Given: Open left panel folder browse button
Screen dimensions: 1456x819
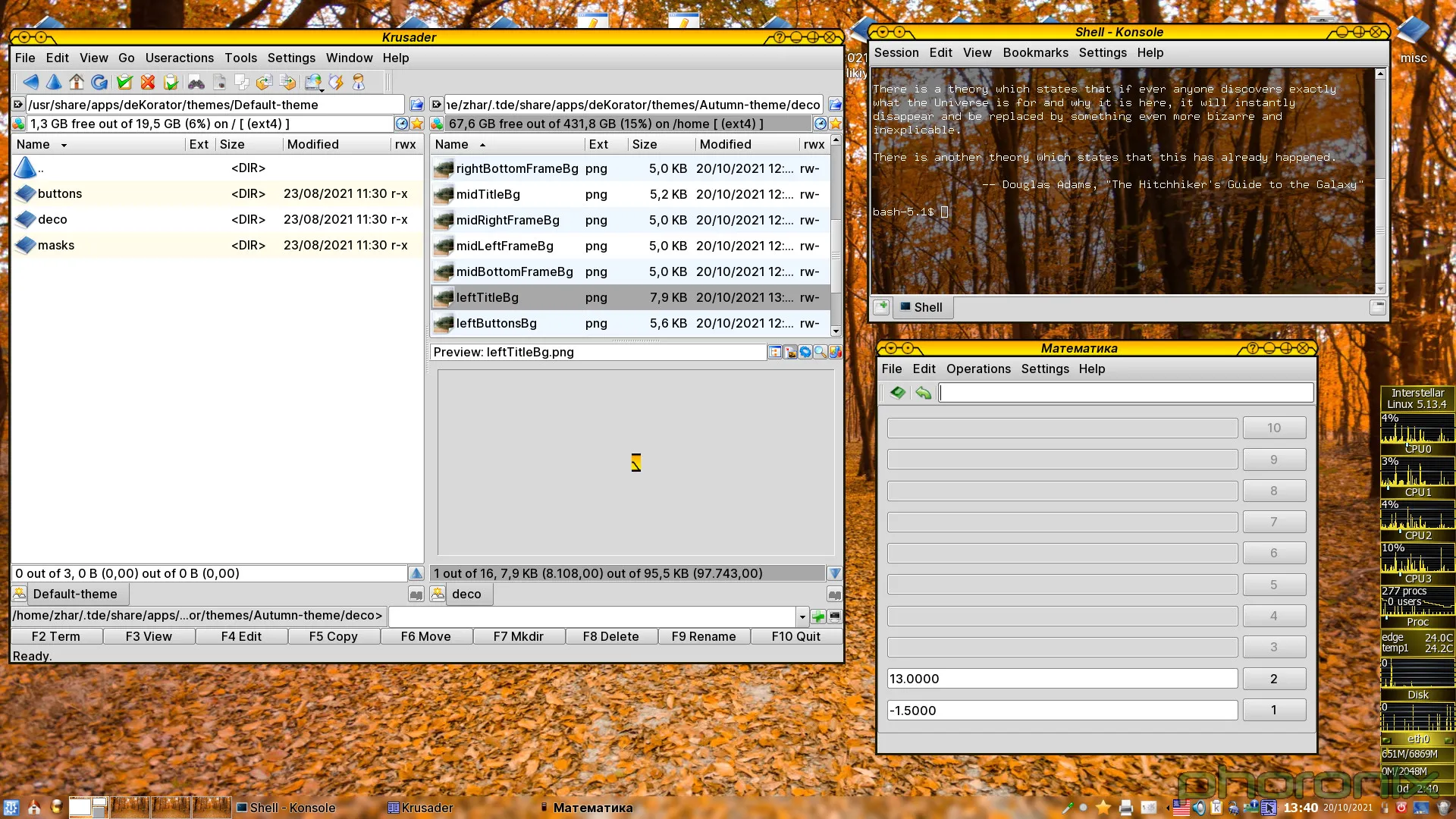Looking at the screenshot, I should (417, 105).
